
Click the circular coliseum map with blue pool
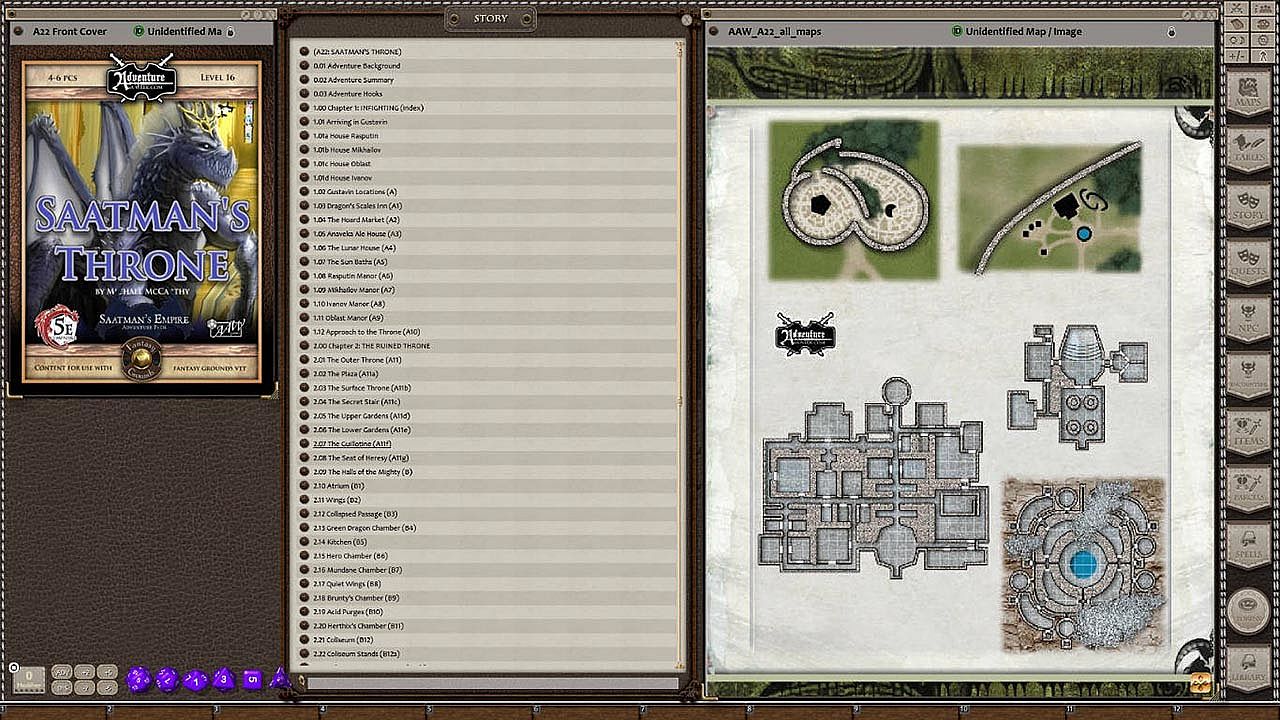[x=1083, y=564]
